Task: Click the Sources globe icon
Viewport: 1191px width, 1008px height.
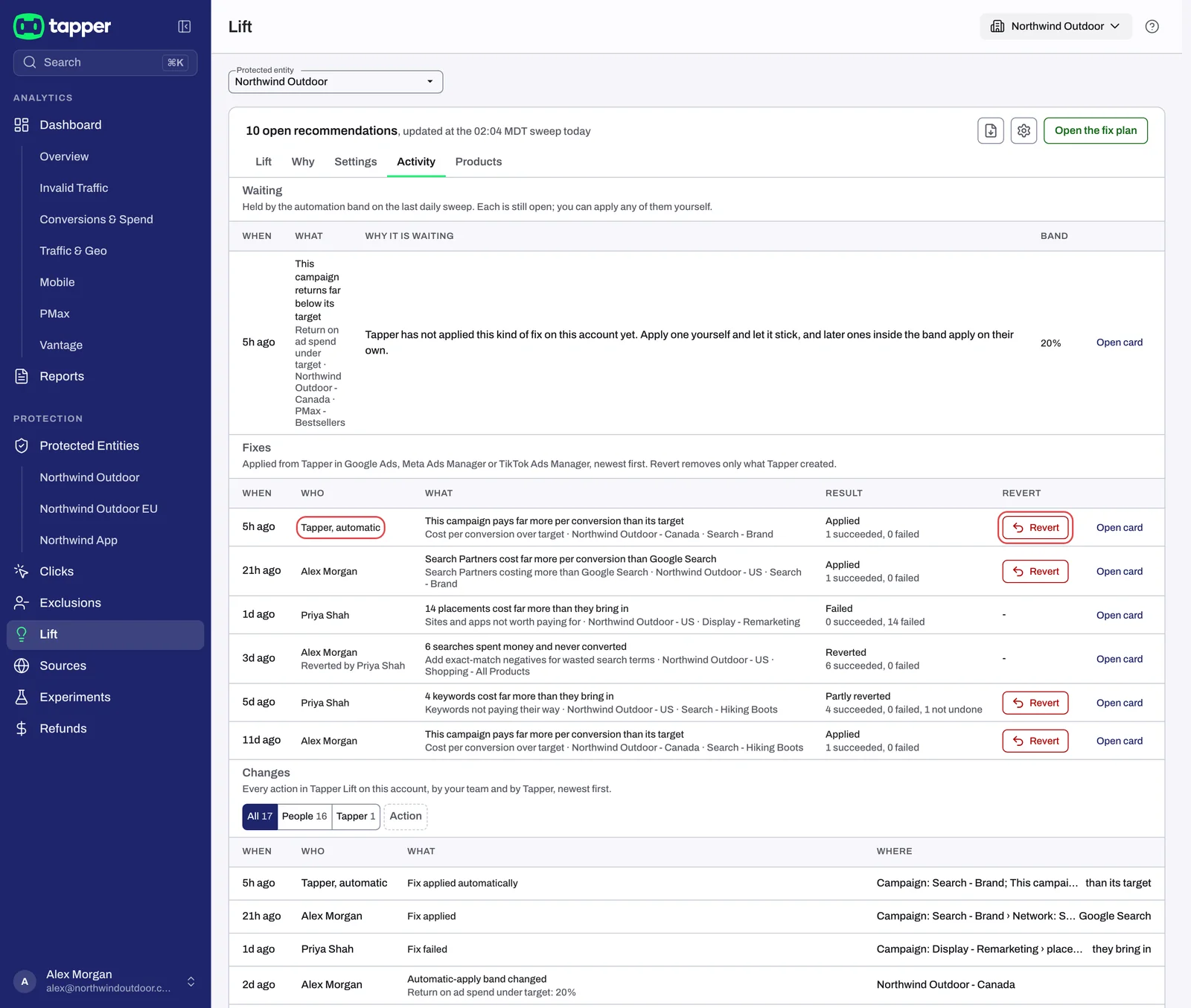Action: (x=22, y=666)
